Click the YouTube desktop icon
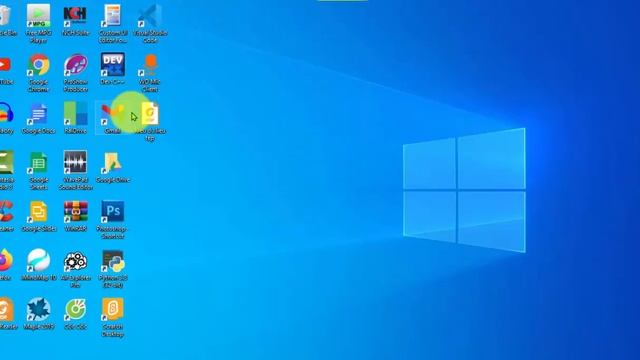 click(x=5, y=64)
